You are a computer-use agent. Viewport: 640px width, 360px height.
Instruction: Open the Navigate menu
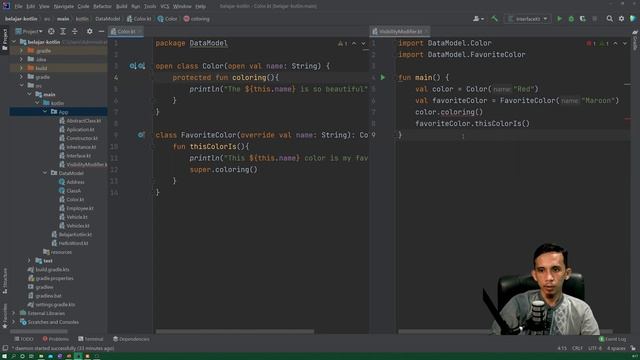pyautogui.click(x=64, y=7)
